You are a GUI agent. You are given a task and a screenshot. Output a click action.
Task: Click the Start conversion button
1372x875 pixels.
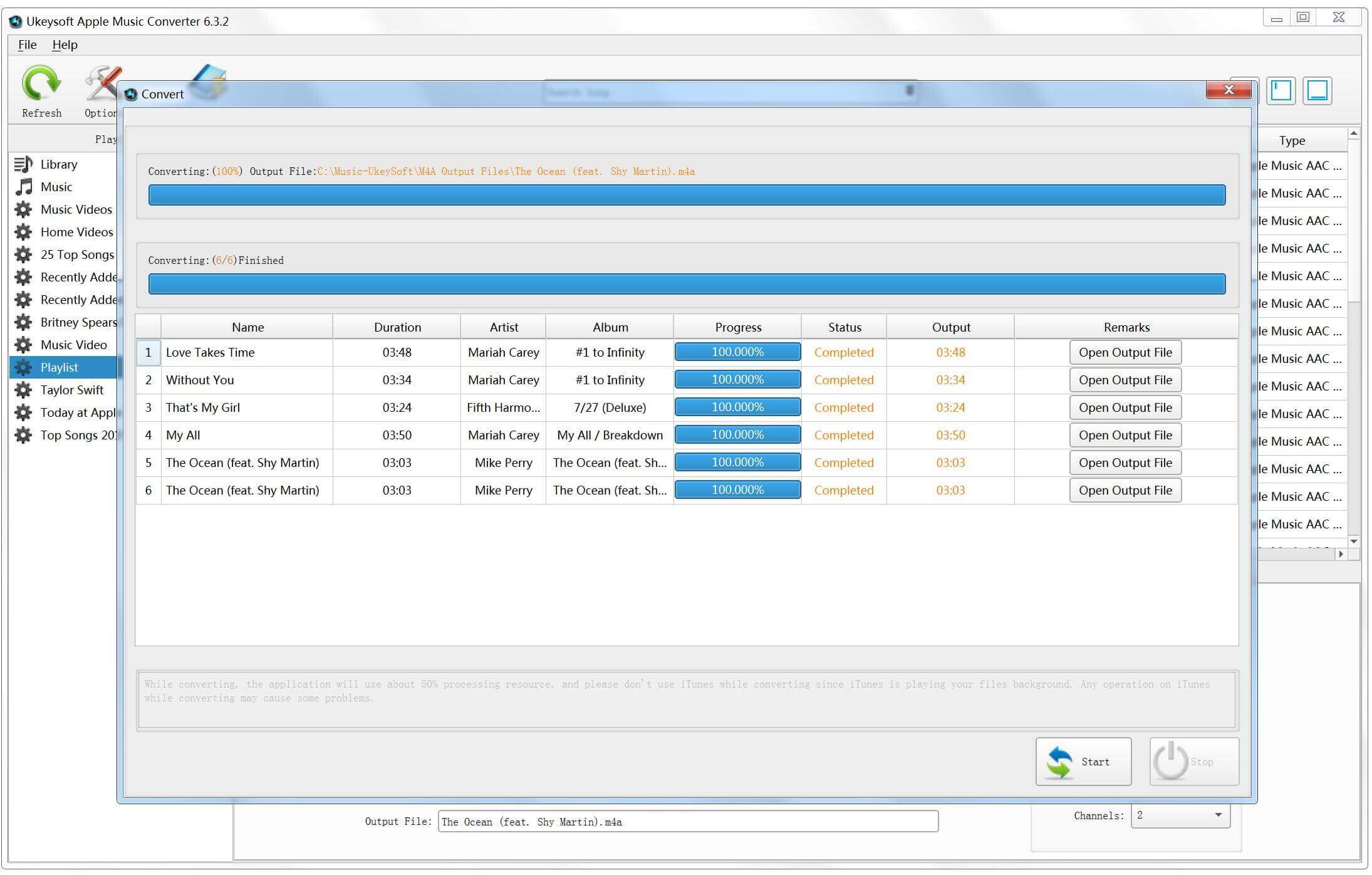pyautogui.click(x=1083, y=761)
